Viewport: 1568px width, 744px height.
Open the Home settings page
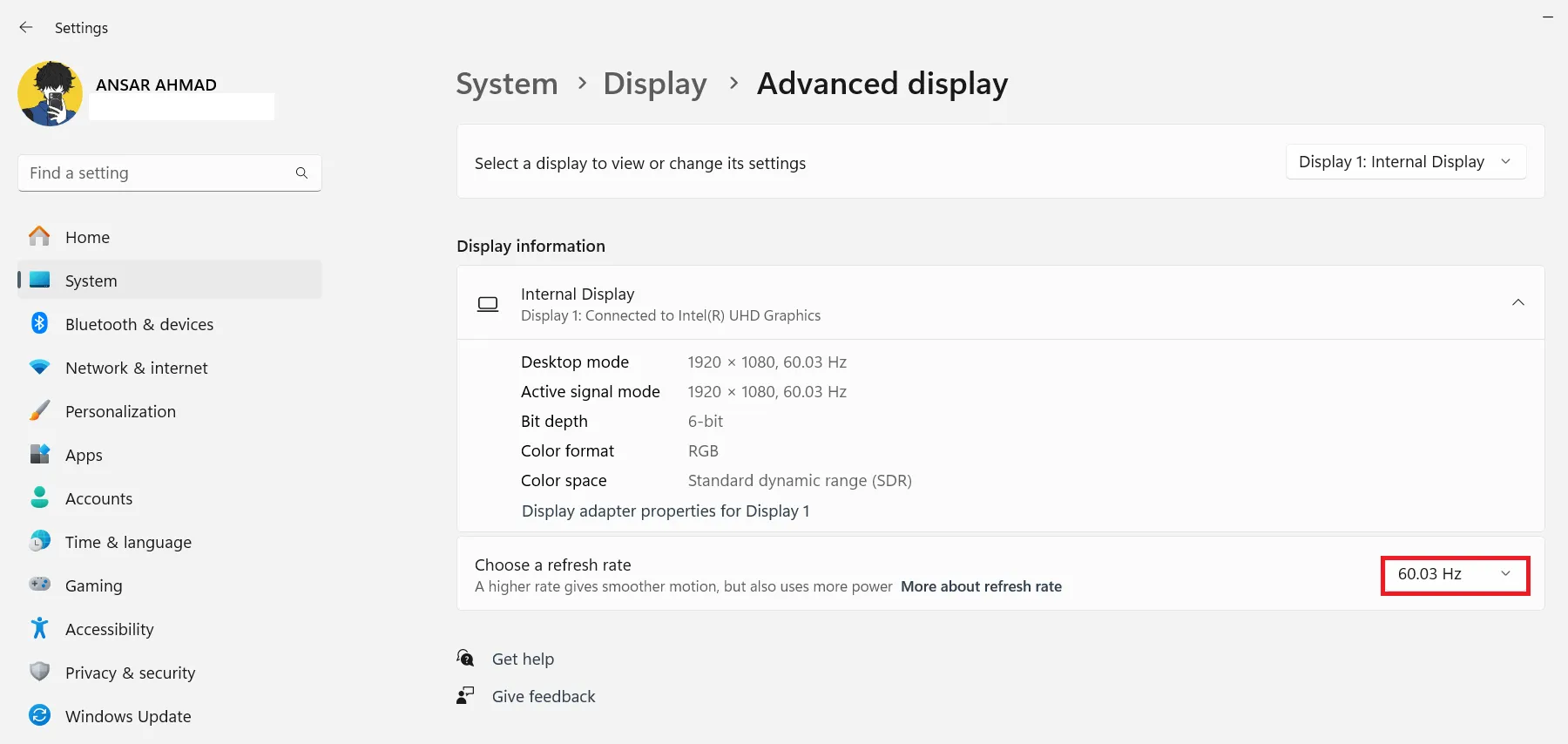[87, 237]
